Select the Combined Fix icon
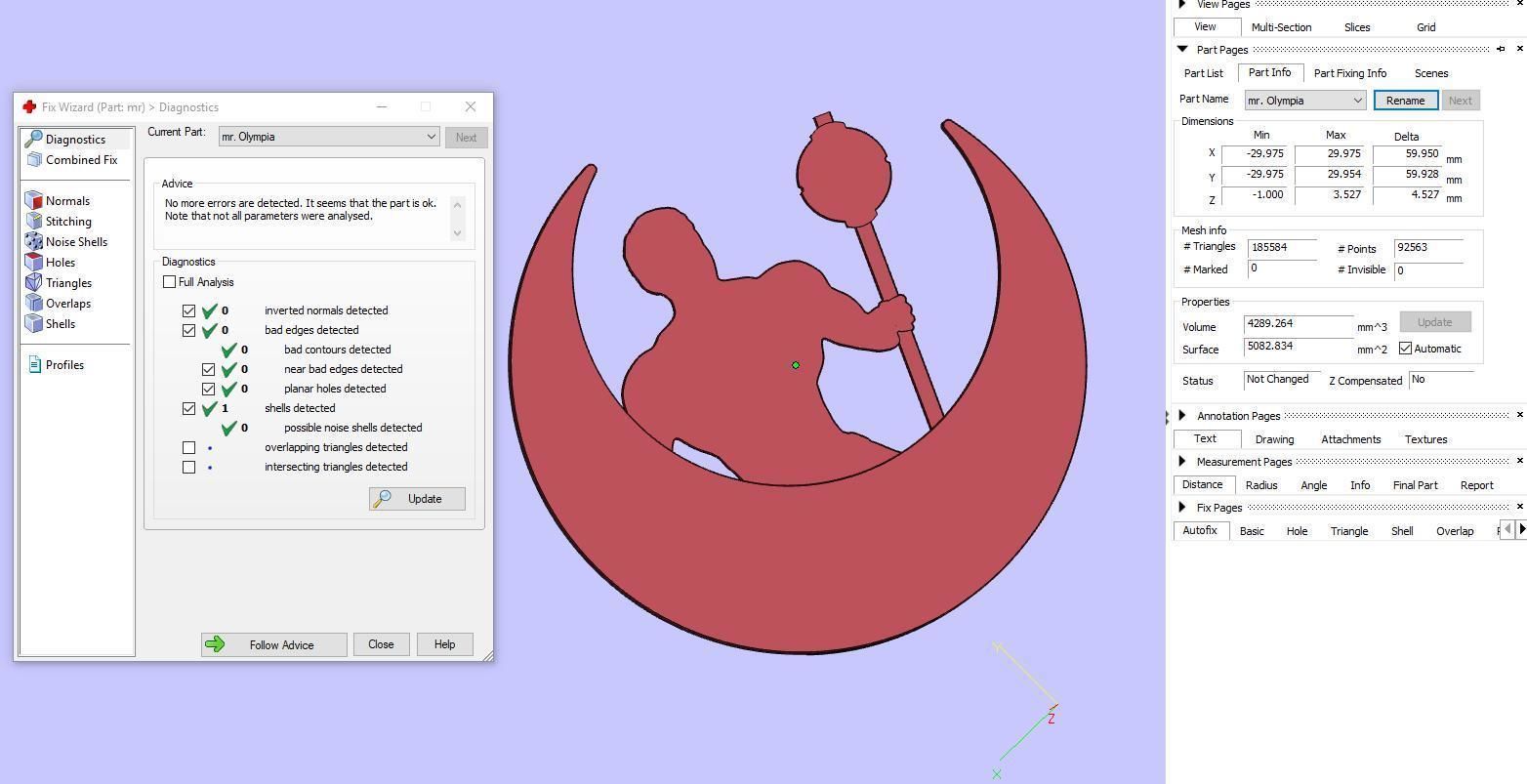This screenshot has height=784, width=1527. tap(34, 160)
